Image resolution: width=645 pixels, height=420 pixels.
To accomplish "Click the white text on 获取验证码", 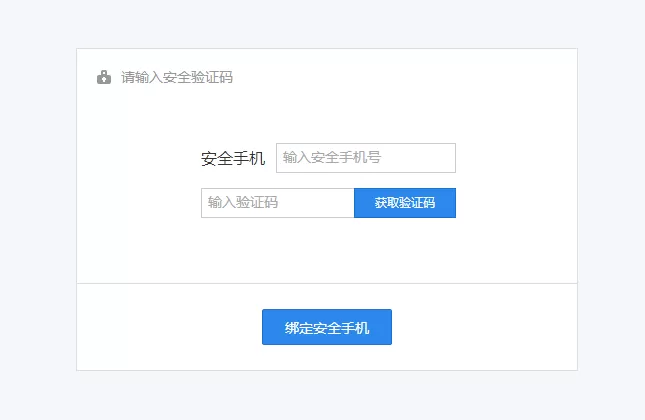I will pyautogui.click(x=405, y=203).
